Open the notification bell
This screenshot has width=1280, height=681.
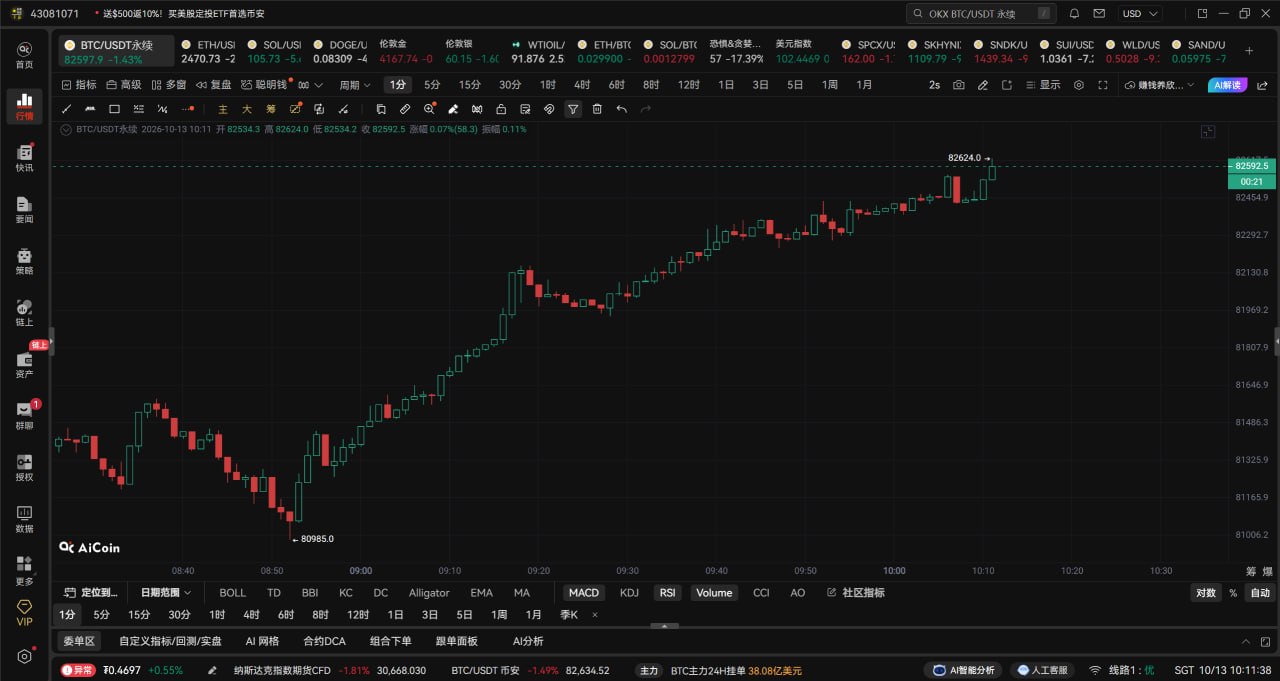pyautogui.click(x=1074, y=14)
